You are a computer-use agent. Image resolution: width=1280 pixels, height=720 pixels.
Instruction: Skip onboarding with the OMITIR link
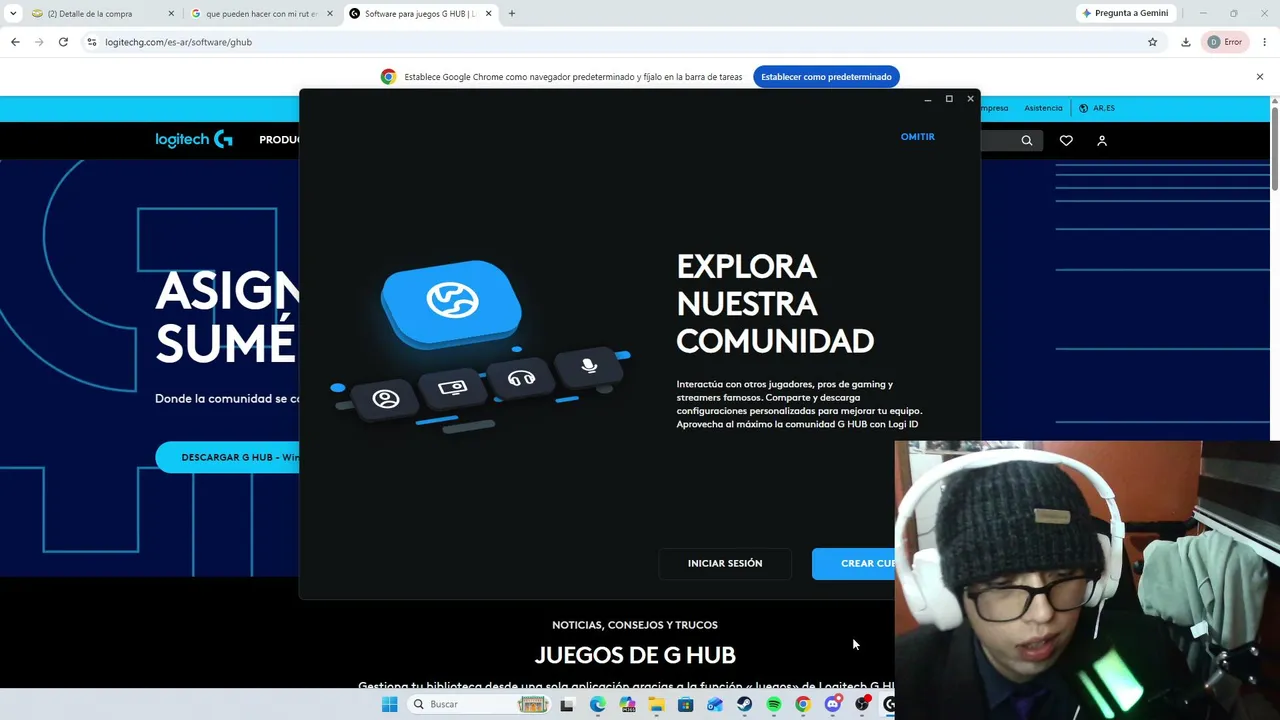pyautogui.click(x=917, y=137)
